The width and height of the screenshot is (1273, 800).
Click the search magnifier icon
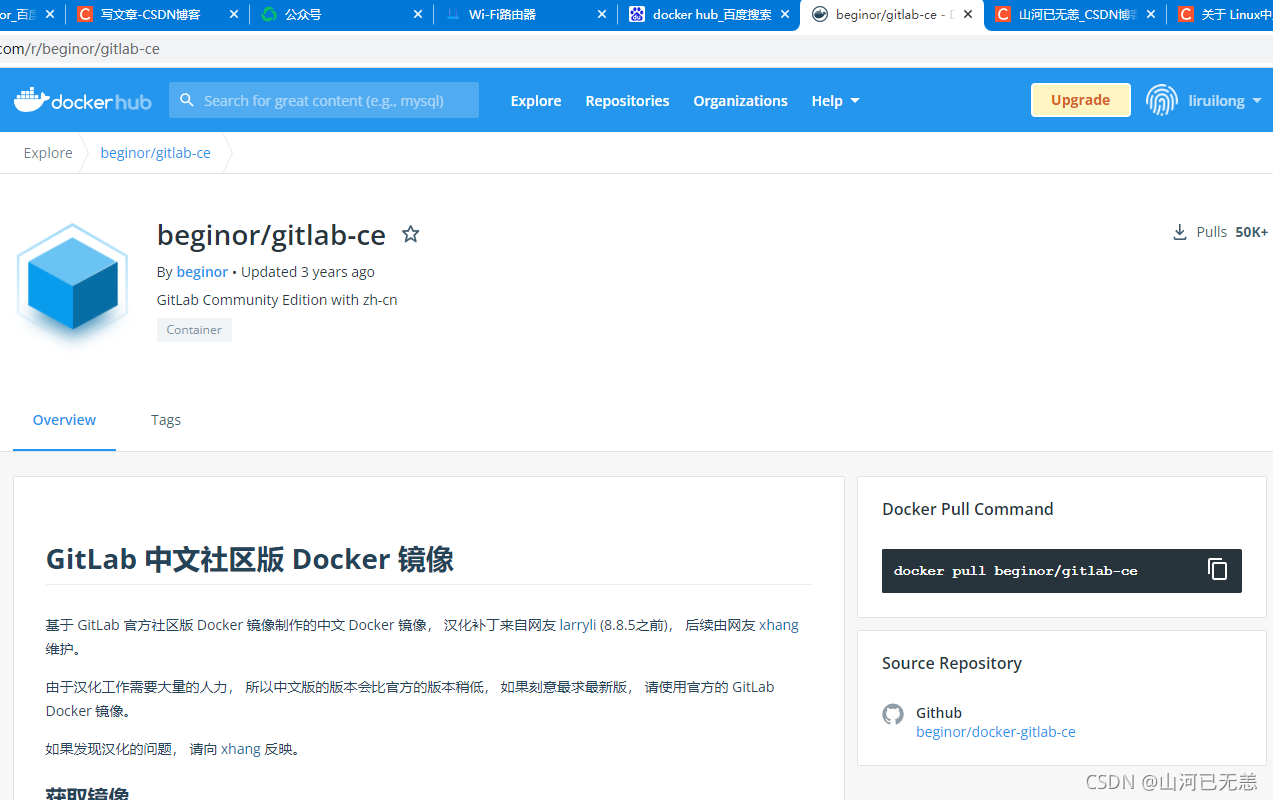click(187, 100)
